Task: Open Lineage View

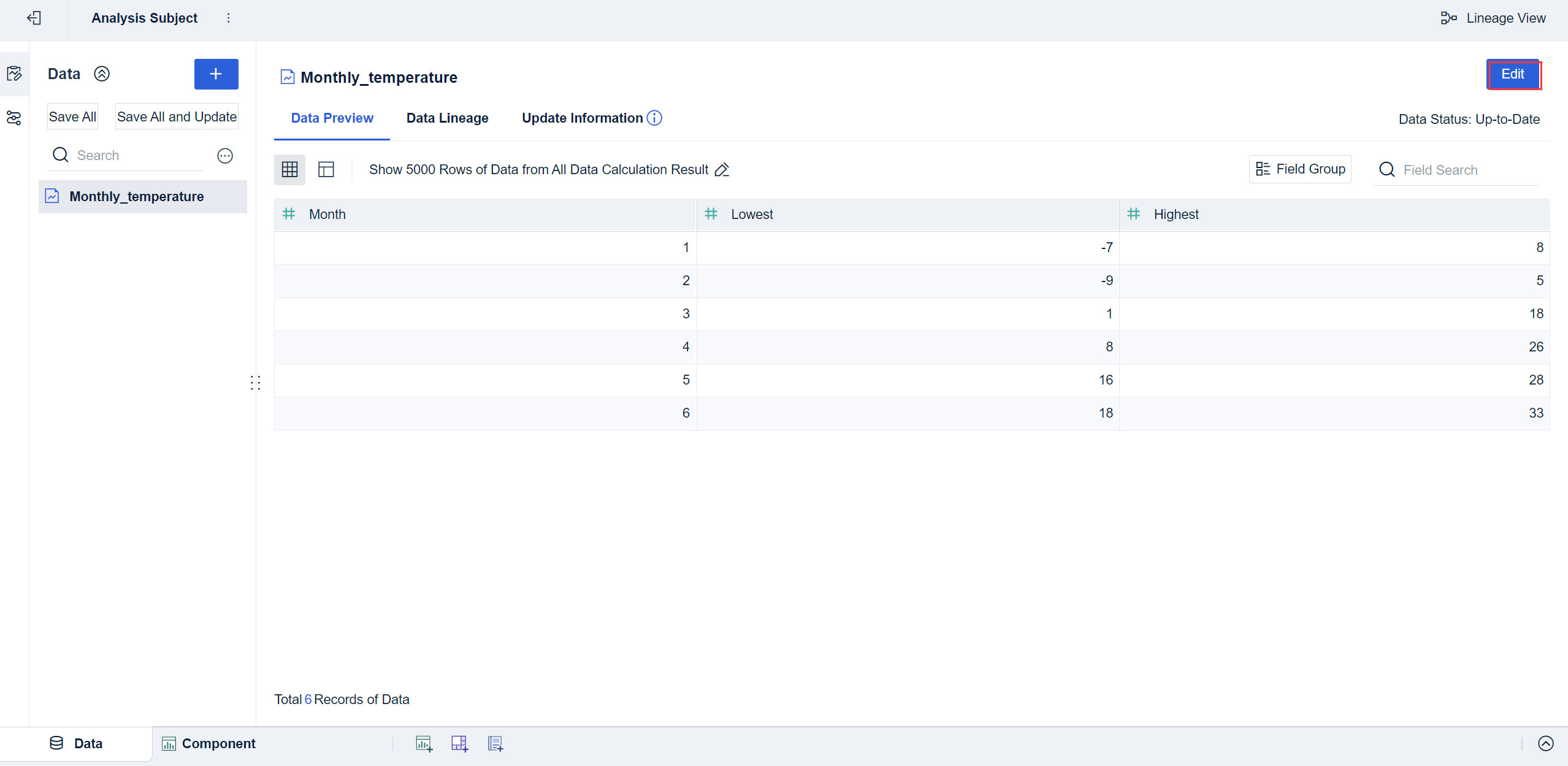Action: point(1493,18)
